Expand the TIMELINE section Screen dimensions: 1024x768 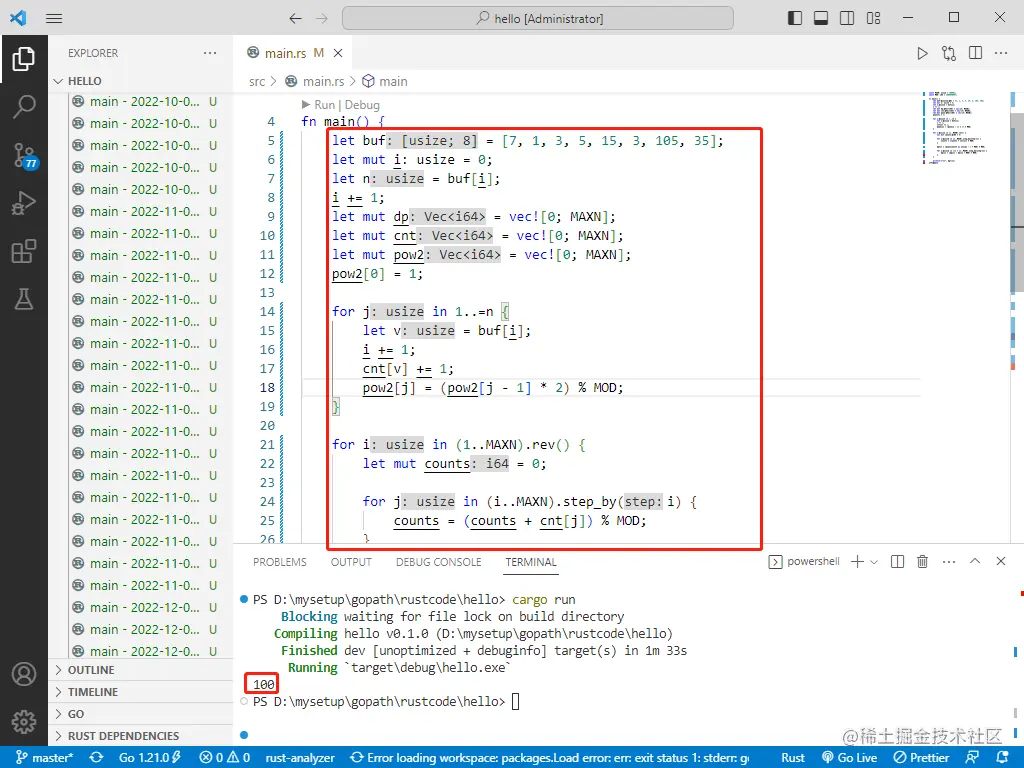[x=143, y=692]
